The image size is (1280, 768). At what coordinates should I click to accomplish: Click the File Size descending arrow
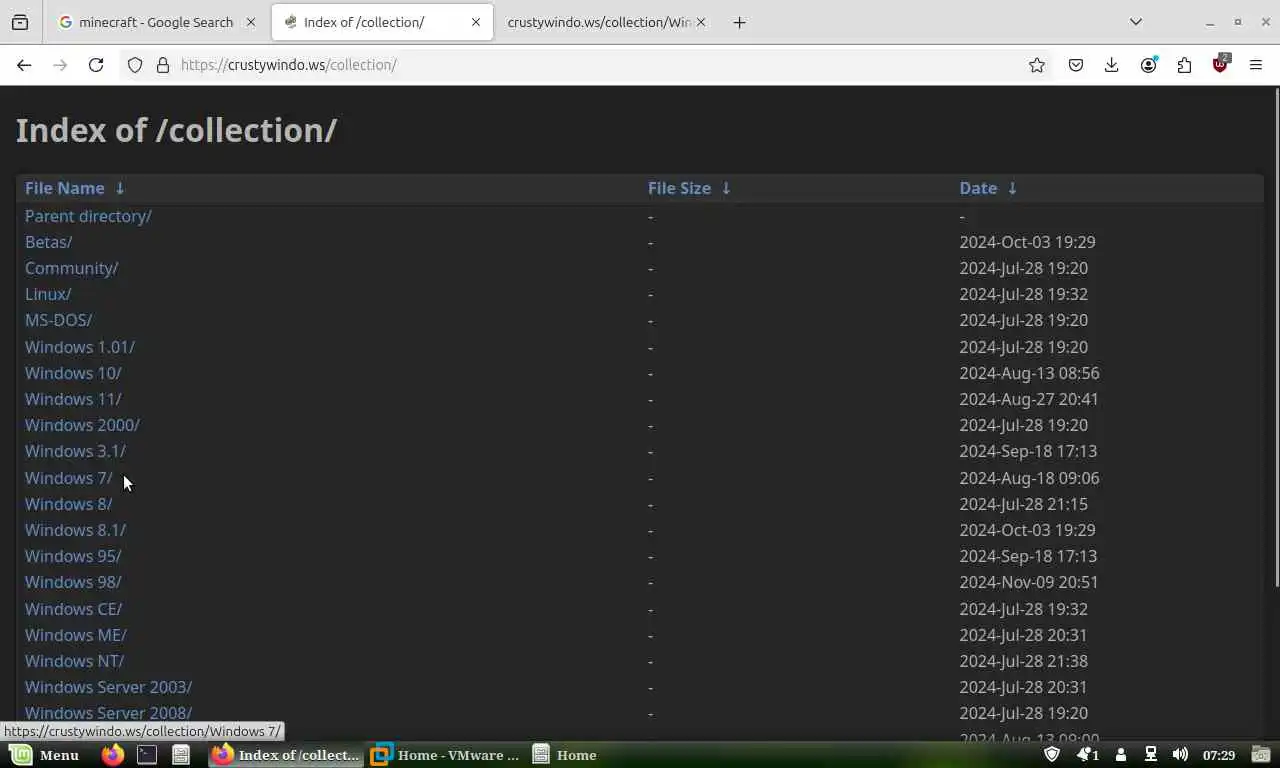(726, 188)
